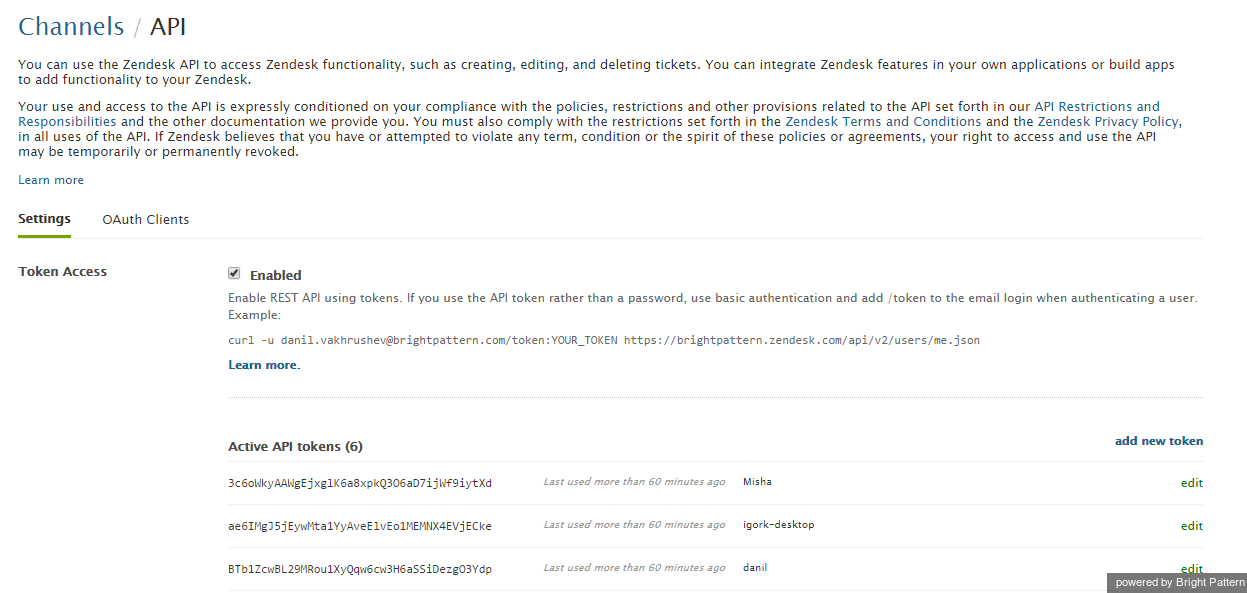Viewport: 1247px width, 593px height.
Task: Click Active API tokens (6) heading
Action: point(295,447)
